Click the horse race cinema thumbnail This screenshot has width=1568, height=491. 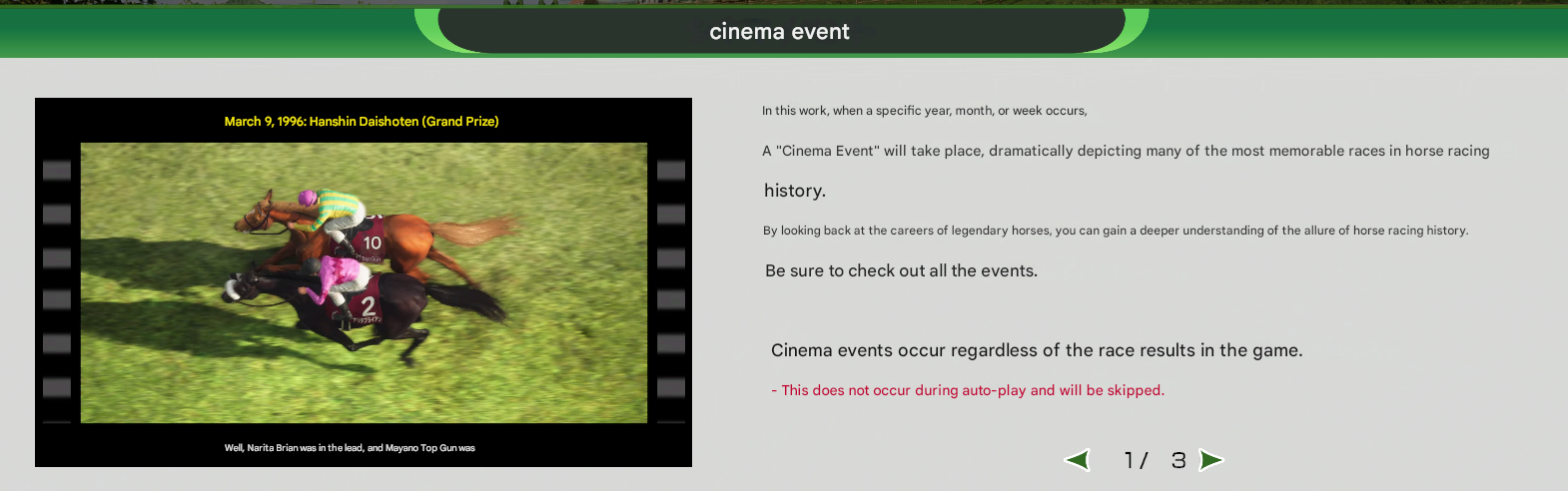tap(364, 282)
